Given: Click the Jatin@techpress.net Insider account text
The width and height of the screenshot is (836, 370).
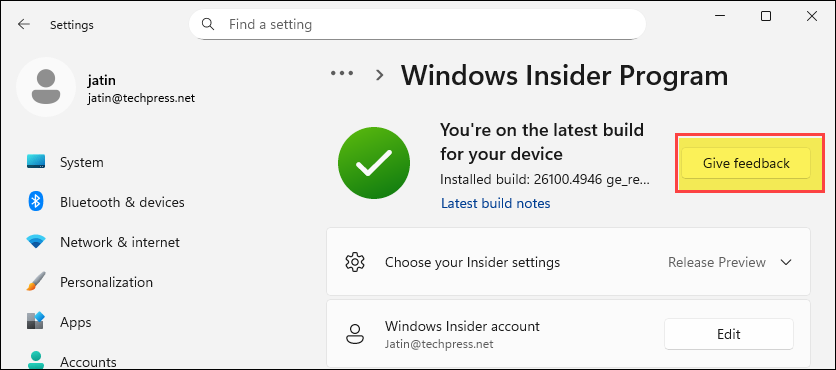Looking at the screenshot, I should click(x=439, y=344).
